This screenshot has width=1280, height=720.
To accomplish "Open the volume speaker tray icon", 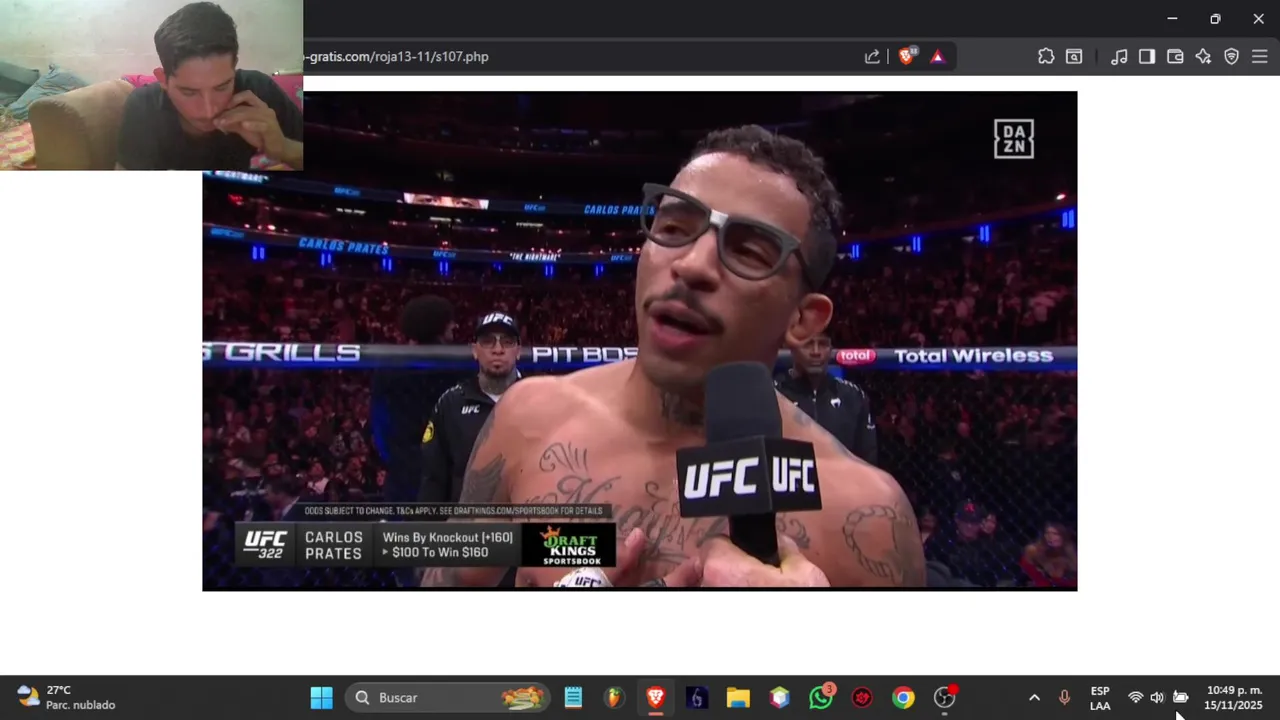I will click(x=1157, y=698).
